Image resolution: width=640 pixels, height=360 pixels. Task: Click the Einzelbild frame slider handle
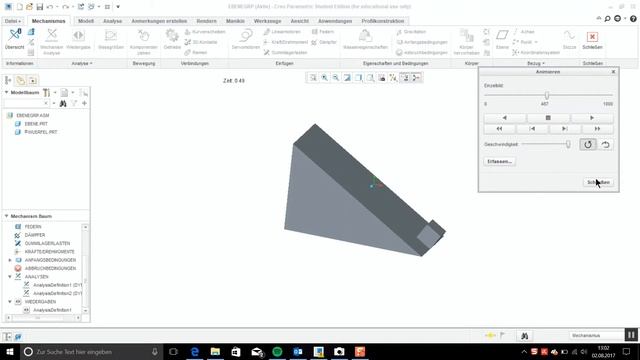(x=547, y=95)
